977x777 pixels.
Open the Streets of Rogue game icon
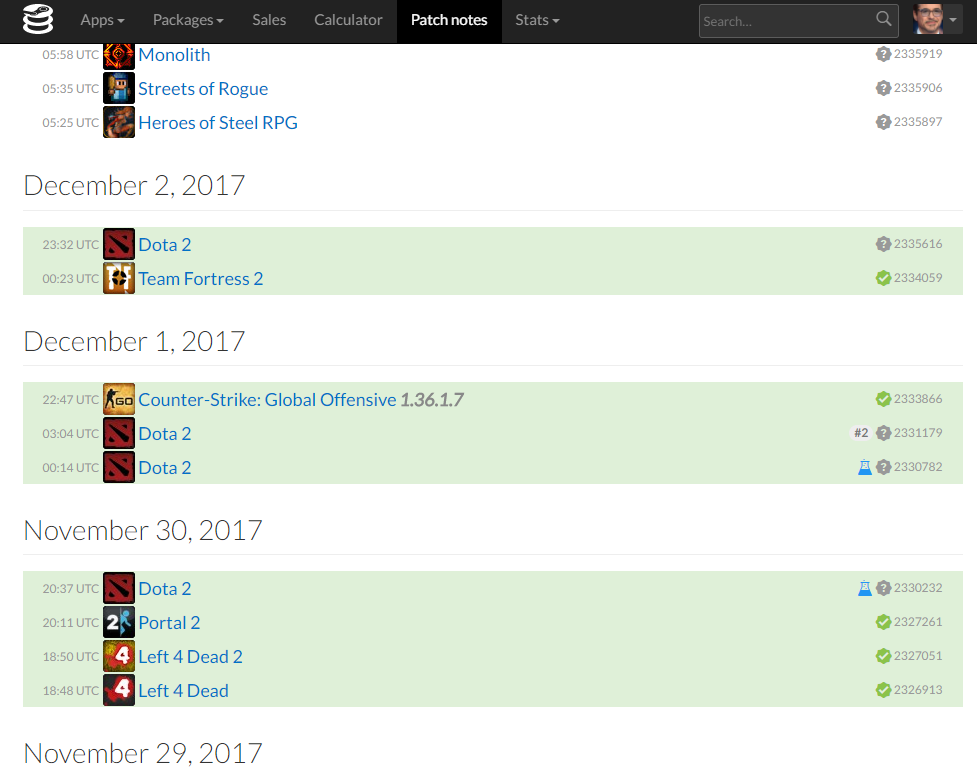pos(118,88)
